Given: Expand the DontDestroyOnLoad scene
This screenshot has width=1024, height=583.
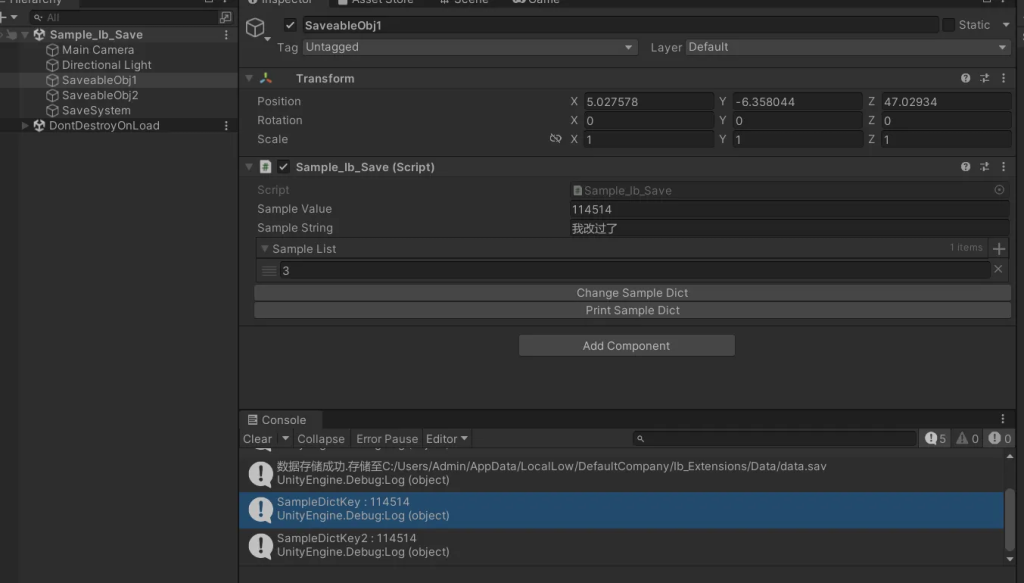Looking at the screenshot, I should (x=25, y=125).
